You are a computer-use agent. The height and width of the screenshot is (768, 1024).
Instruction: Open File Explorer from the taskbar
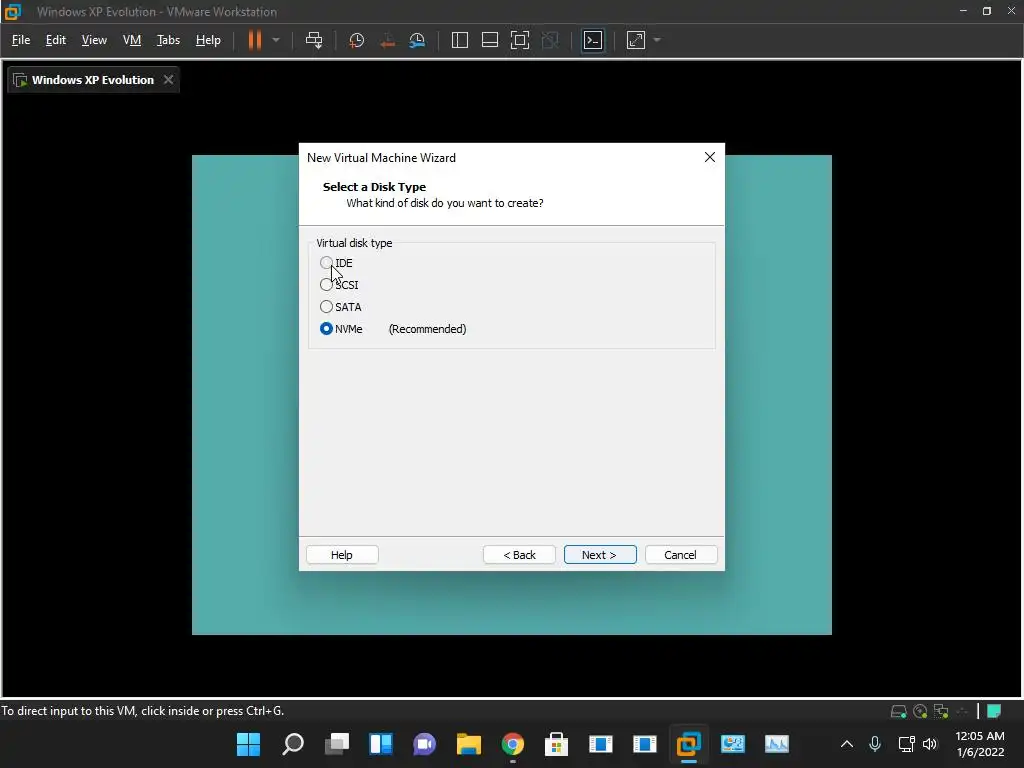[468, 744]
